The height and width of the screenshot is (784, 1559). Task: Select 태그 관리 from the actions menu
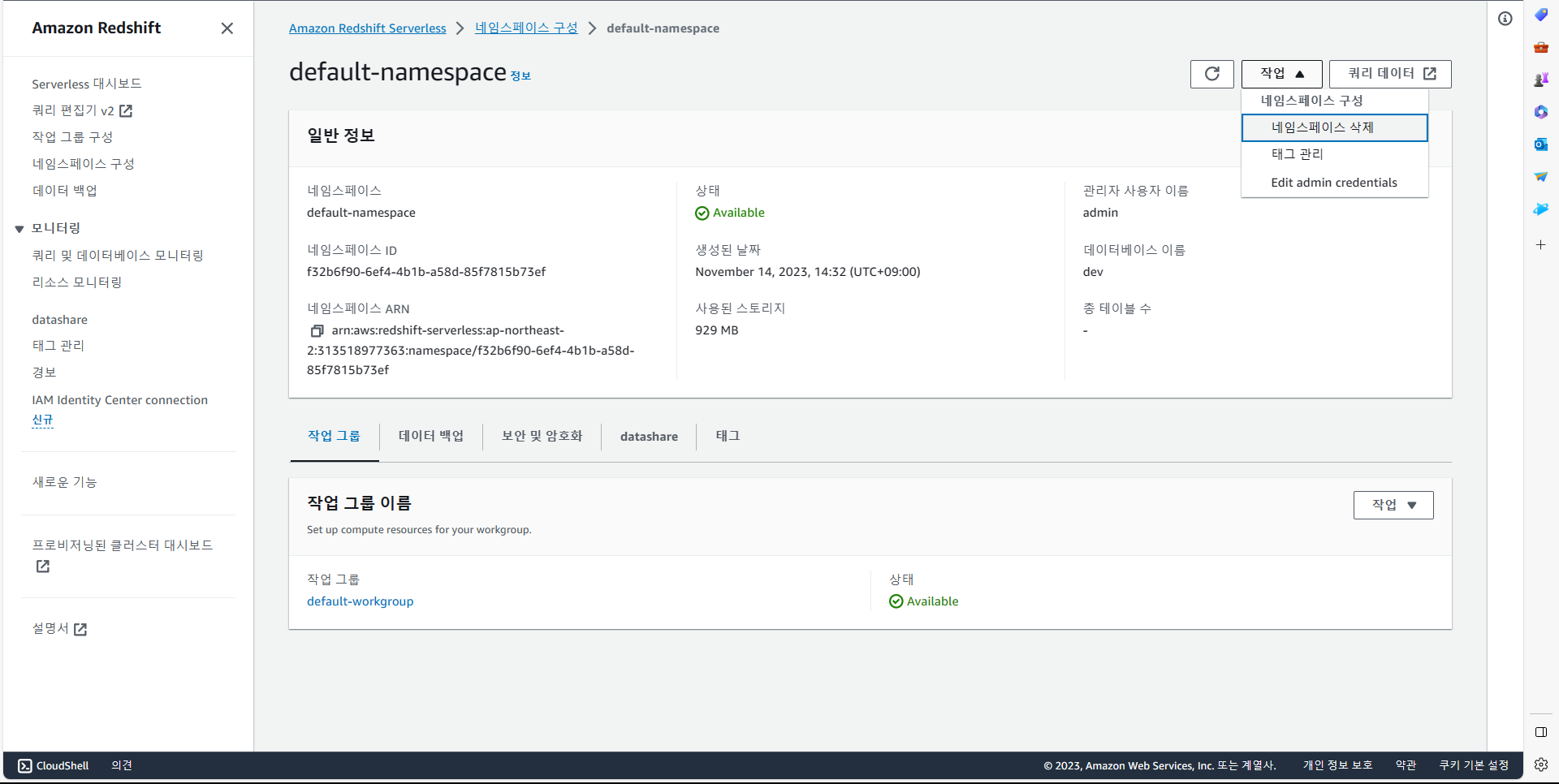[x=1334, y=154]
